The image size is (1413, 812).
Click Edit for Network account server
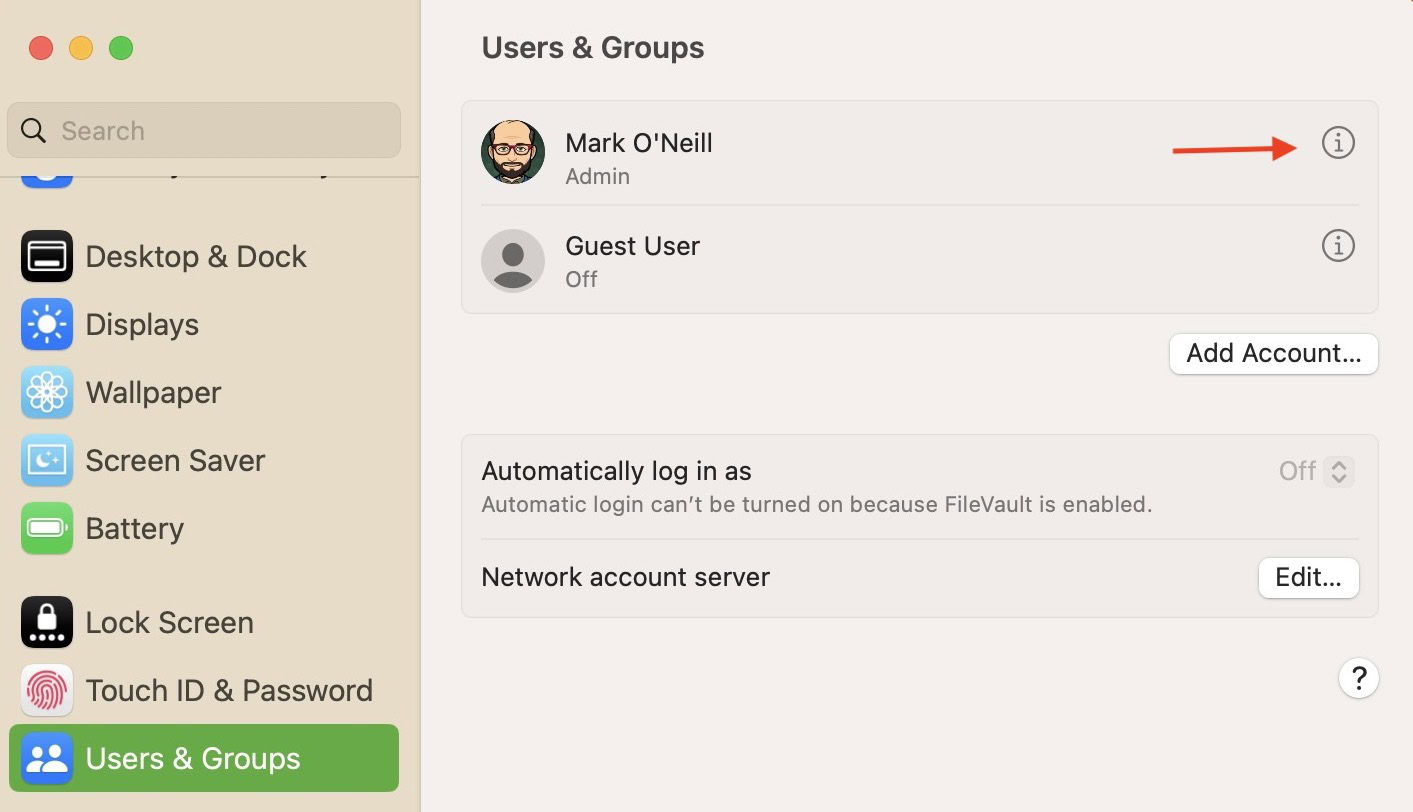(x=1308, y=578)
